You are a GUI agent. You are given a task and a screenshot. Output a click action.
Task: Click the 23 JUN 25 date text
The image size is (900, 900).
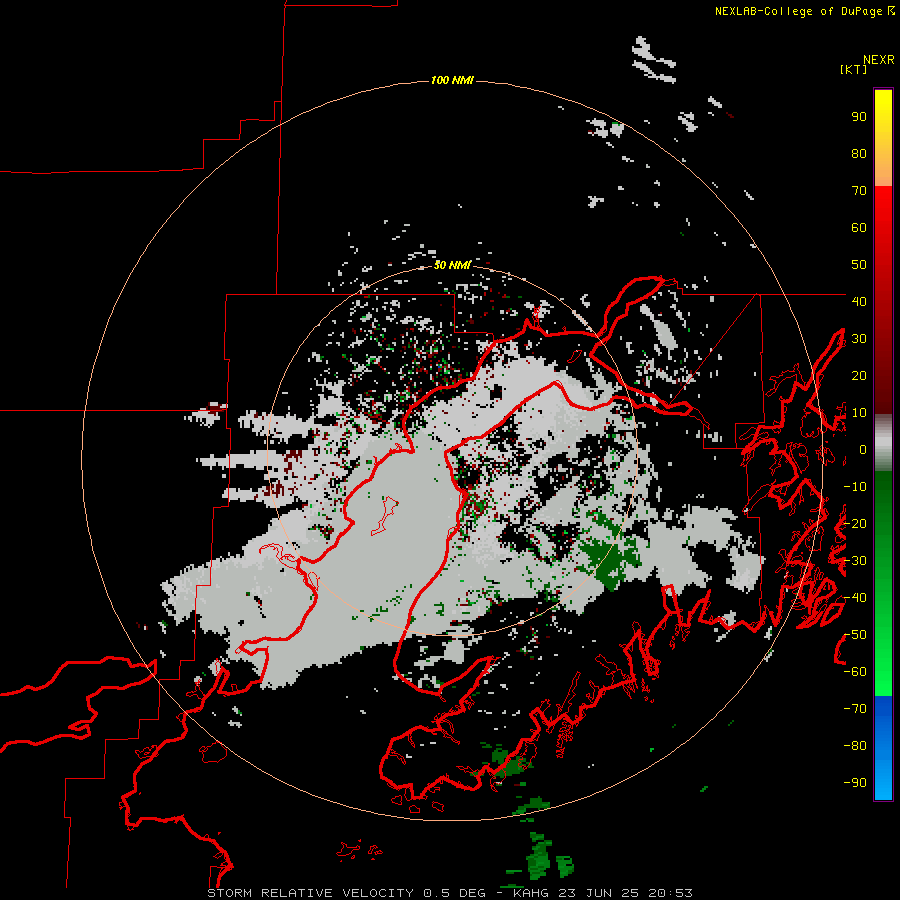(599, 893)
